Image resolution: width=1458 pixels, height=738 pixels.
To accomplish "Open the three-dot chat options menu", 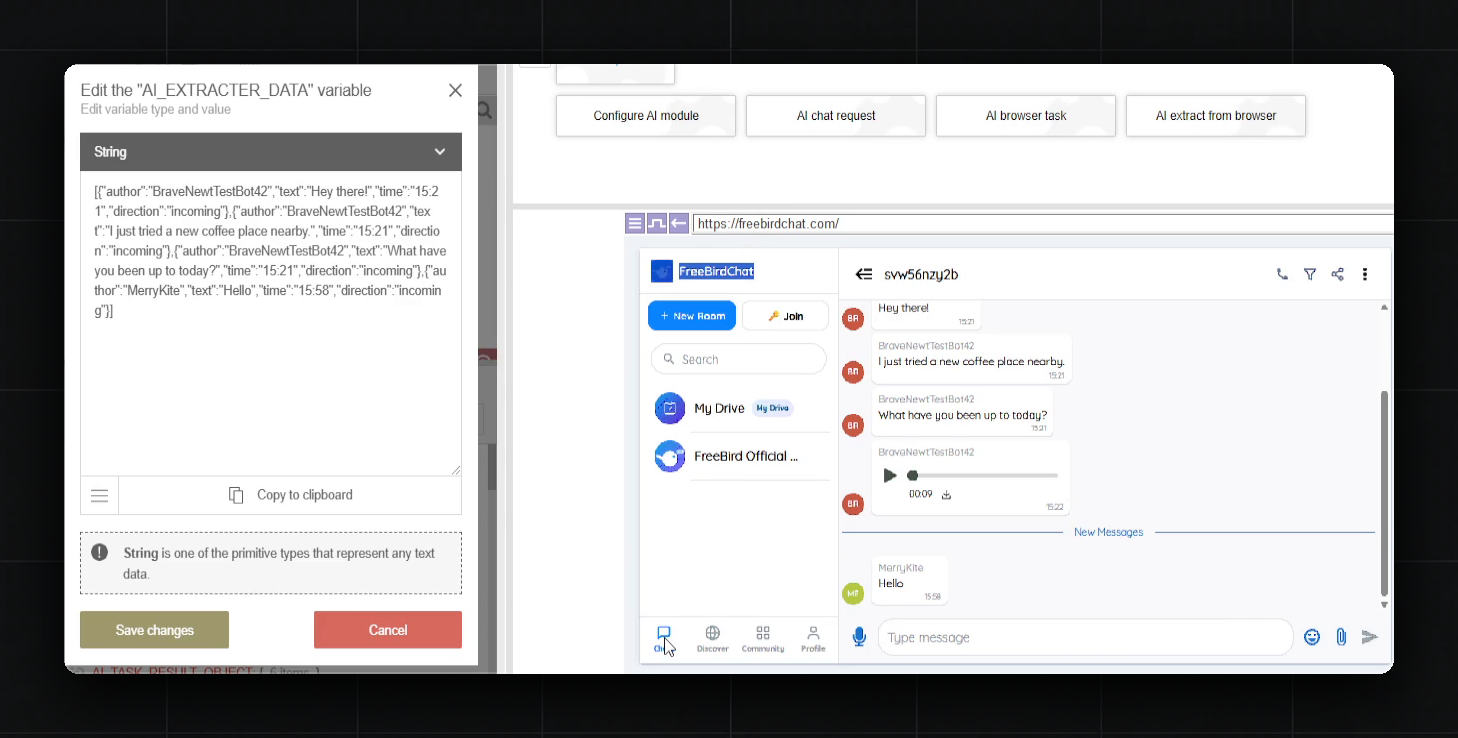I will [1365, 274].
